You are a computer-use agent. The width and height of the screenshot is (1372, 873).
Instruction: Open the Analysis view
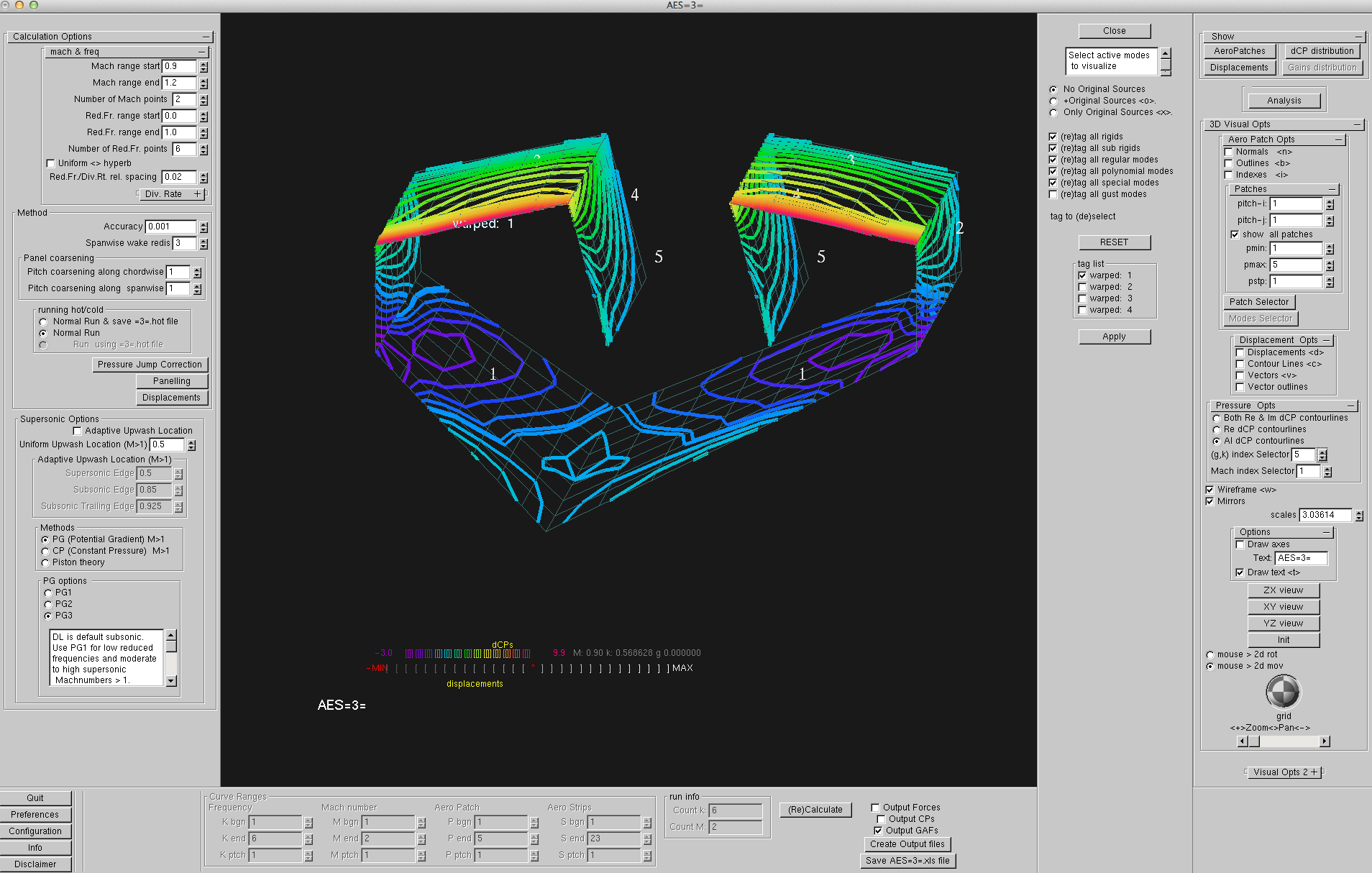[x=1284, y=101]
